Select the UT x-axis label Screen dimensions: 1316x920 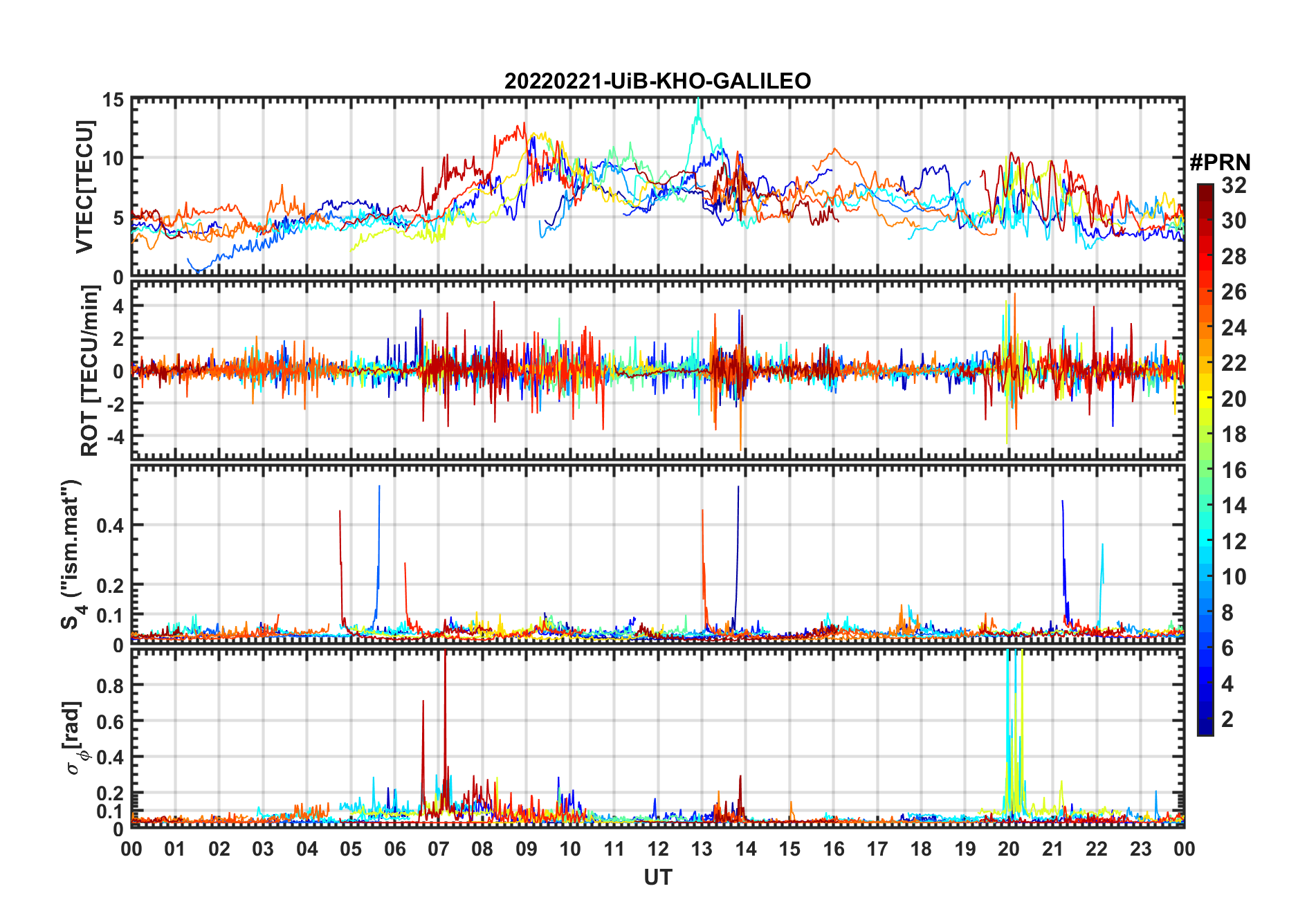[658, 877]
